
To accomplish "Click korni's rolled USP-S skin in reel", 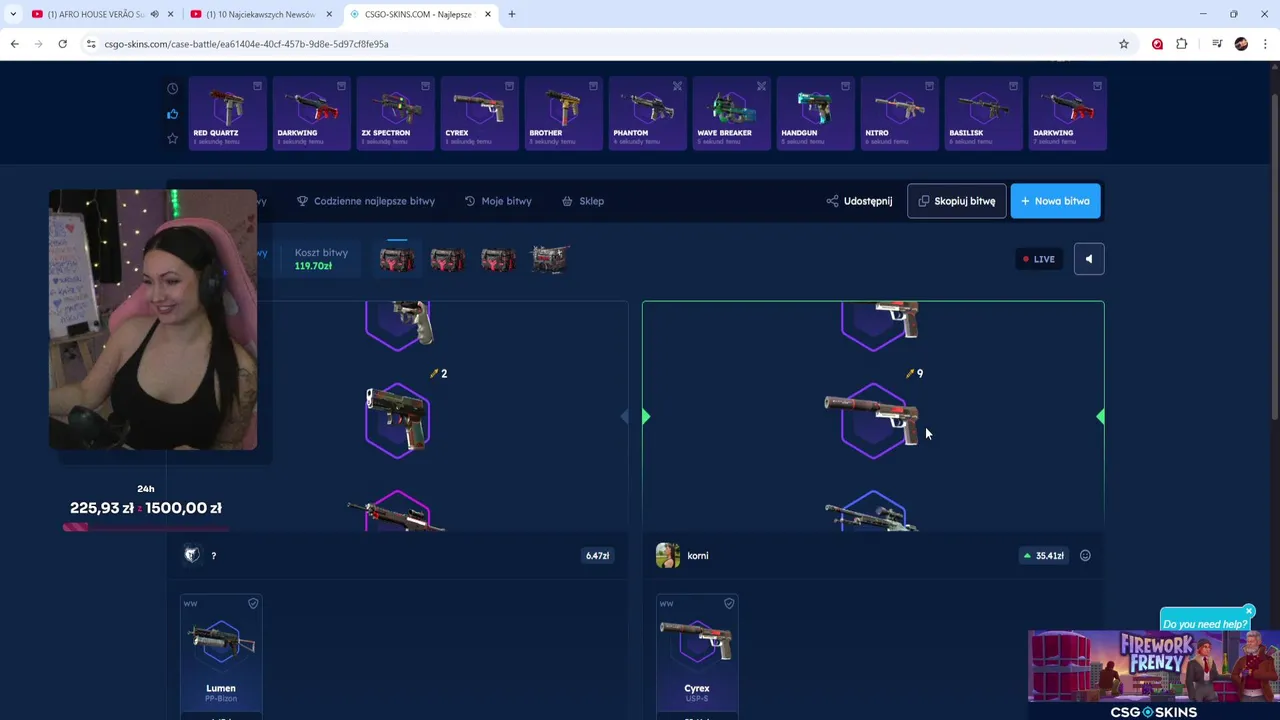I will click(873, 420).
